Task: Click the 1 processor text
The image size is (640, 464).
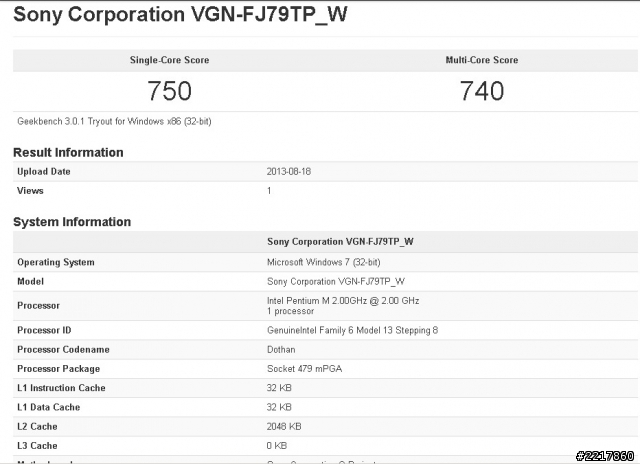Action: click(x=291, y=311)
